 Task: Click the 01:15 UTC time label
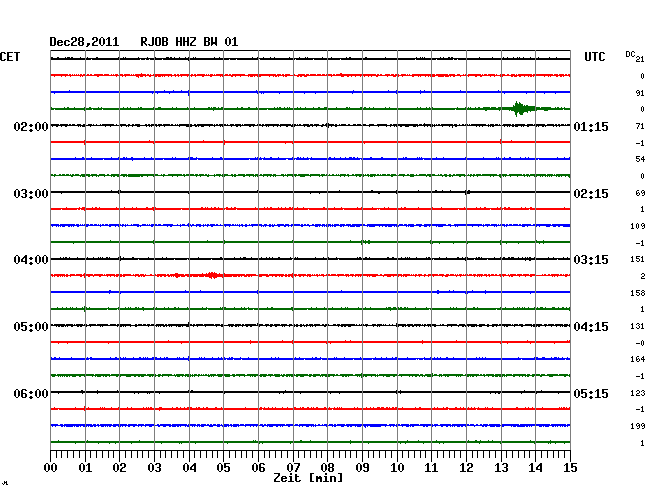(591, 126)
